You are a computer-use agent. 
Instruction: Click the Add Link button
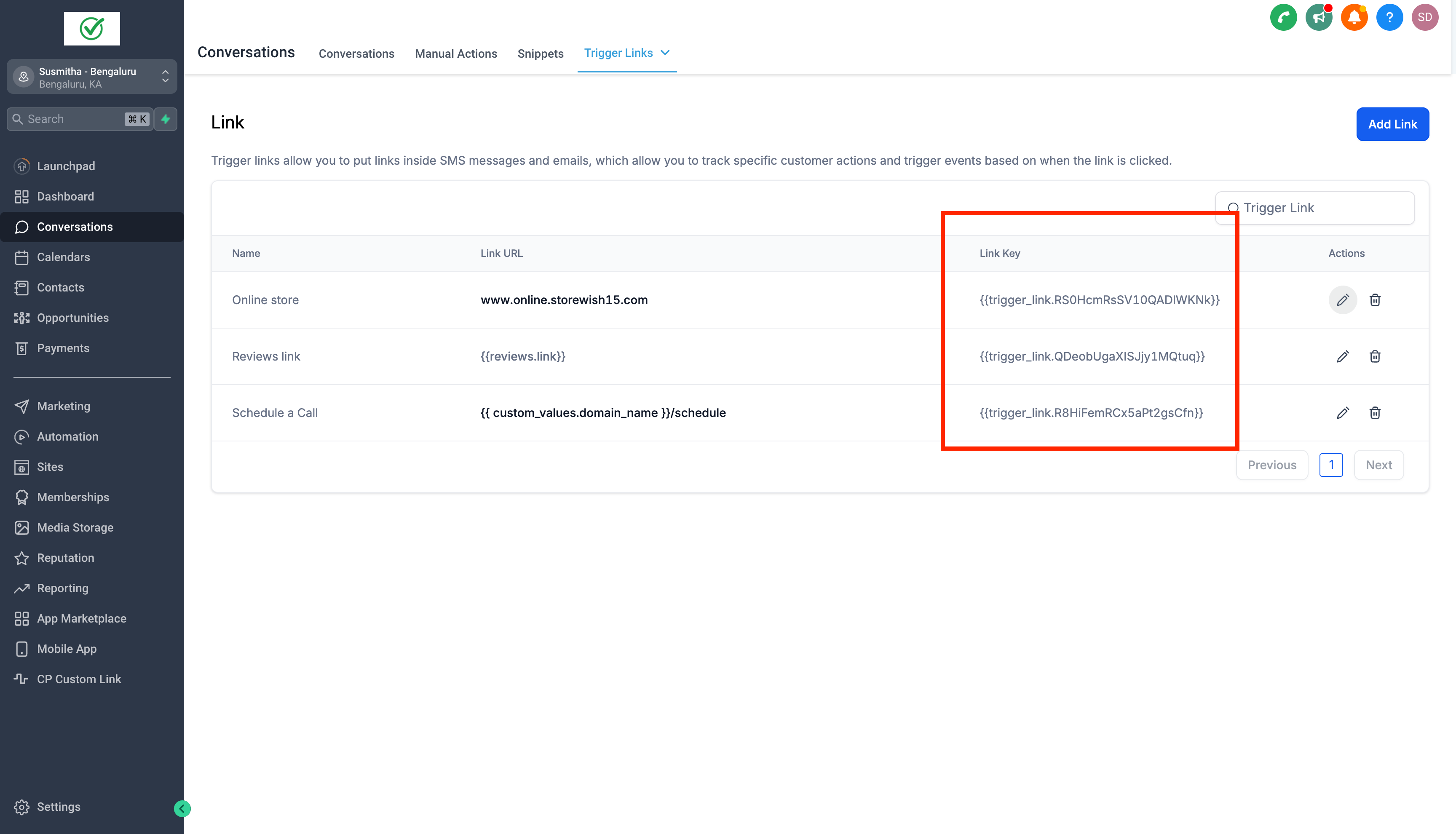[1393, 124]
